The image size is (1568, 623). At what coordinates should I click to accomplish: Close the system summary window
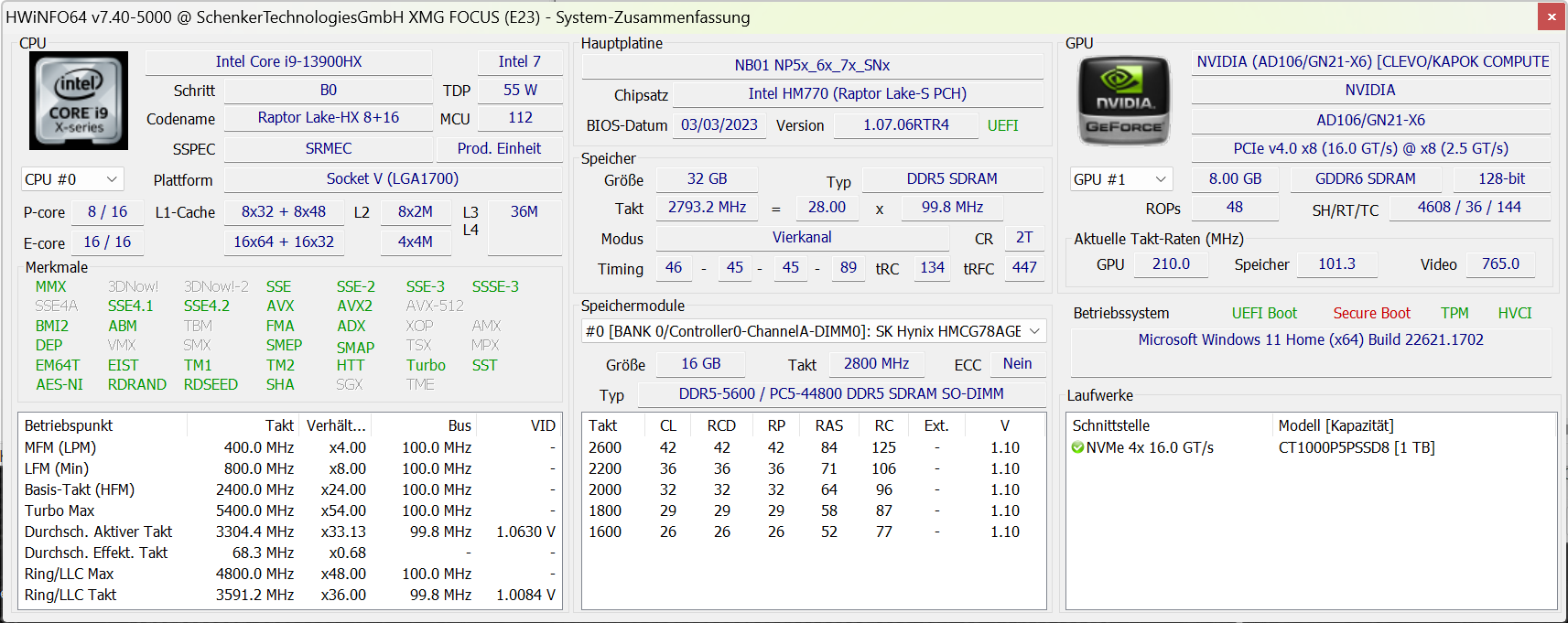tap(1551, 16)
